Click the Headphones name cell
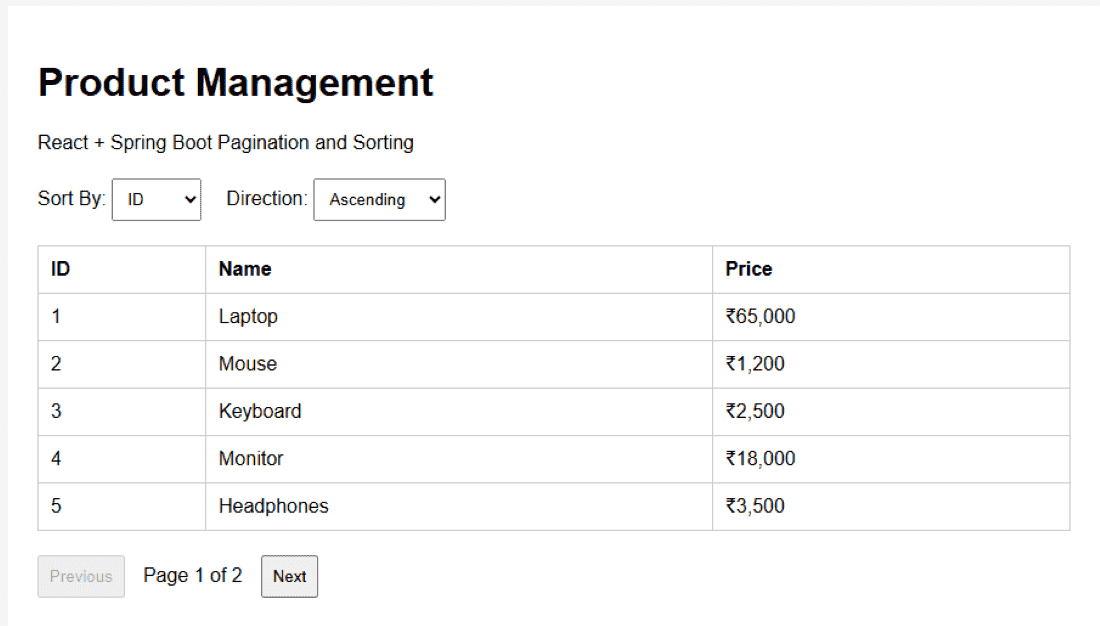Viewport: 1100px width, 626px height. pyautogui.click(x=459, y=507)
